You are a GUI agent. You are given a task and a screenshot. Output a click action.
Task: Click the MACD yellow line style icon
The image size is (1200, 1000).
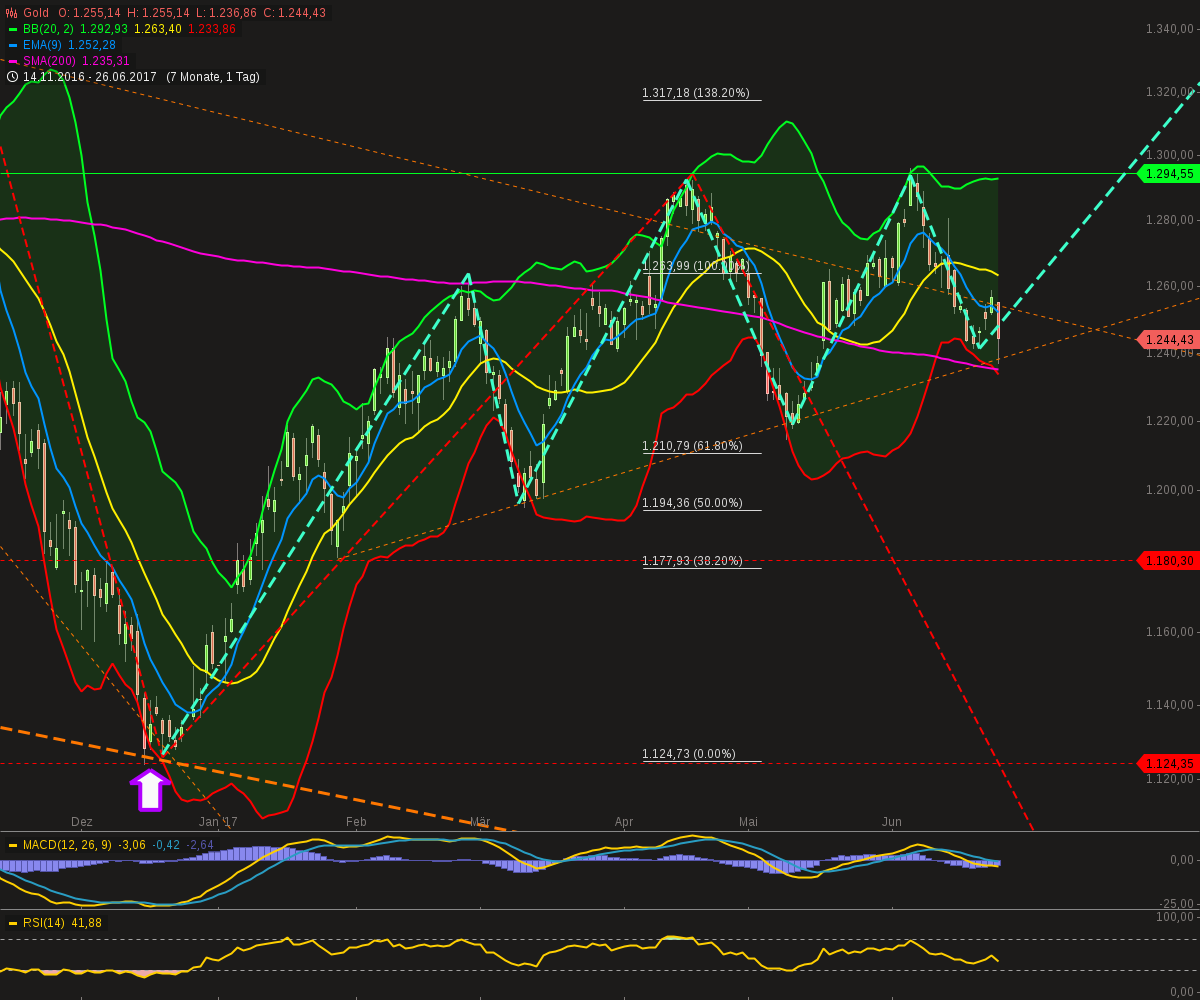coord(14,843)
